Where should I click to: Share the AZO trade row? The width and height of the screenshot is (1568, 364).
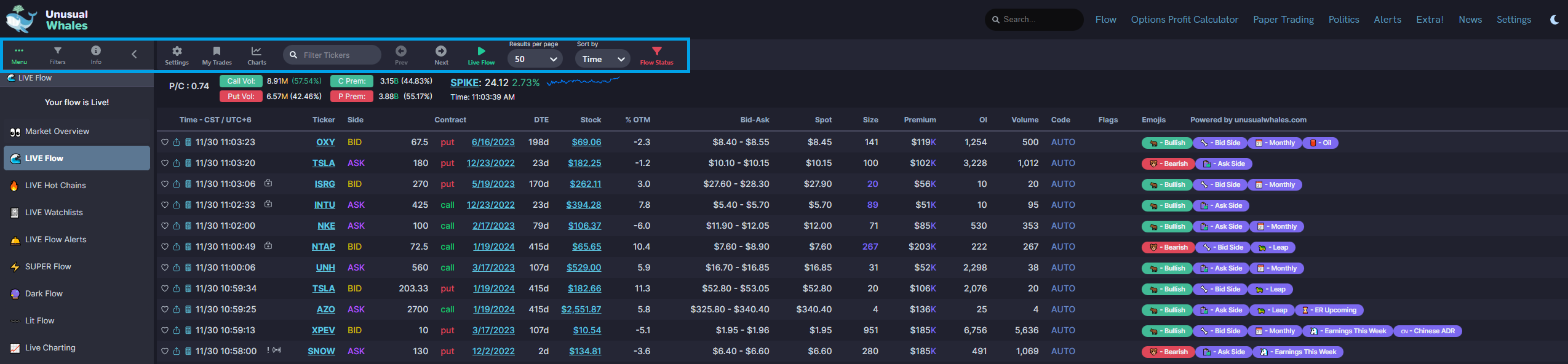[177, 309]
